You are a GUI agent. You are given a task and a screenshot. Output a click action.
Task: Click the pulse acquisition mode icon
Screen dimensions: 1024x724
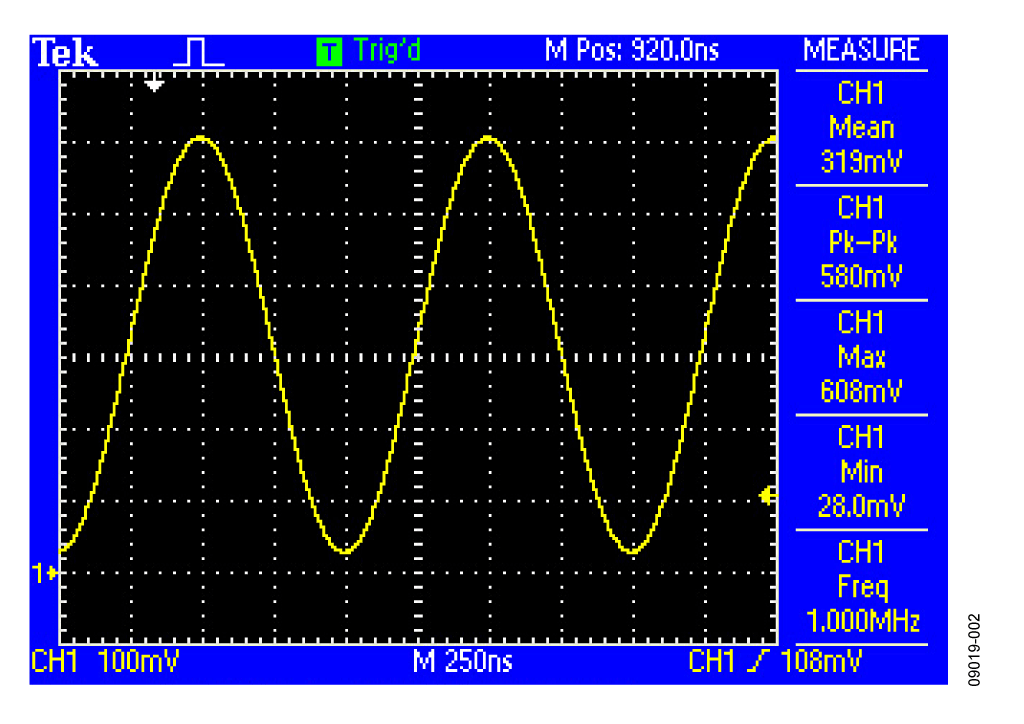tap(199, 52)
